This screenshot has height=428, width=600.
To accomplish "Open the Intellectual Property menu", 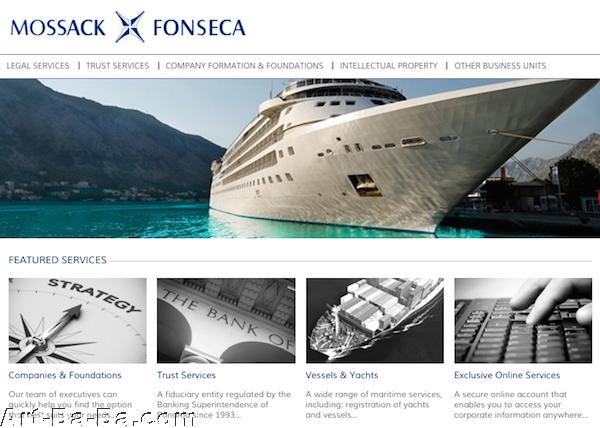I will pyautogui.click(x=389, y=66).
